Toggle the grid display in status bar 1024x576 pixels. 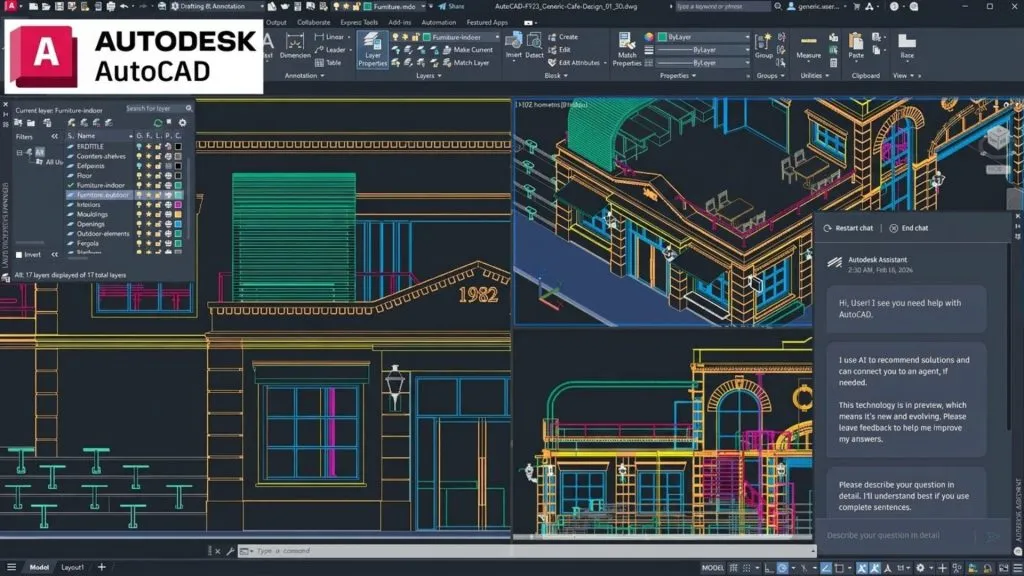coord(733,568)
